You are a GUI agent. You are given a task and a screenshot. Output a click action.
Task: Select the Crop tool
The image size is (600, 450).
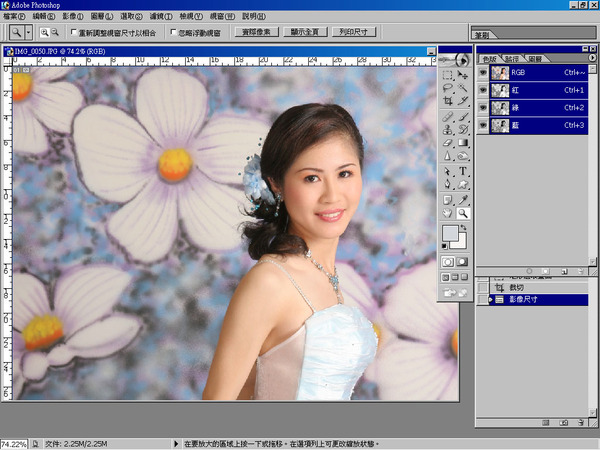[x=448, y=102]
